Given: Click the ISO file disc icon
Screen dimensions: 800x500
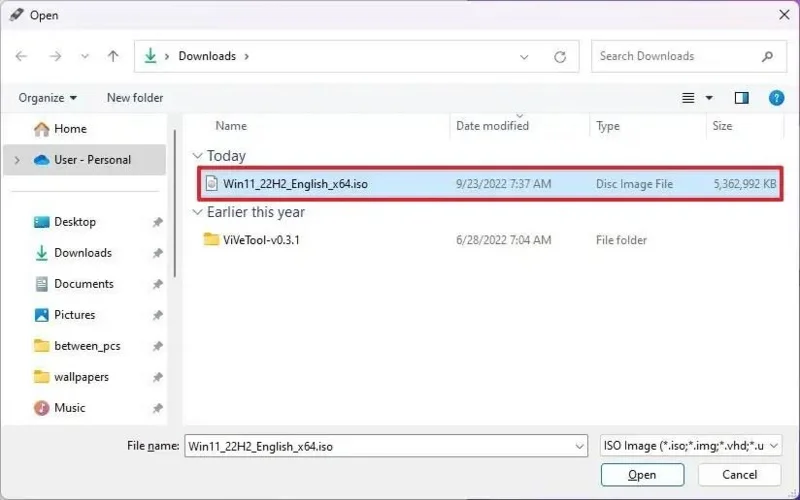Looking at the screenshot, I should point(211,184).
